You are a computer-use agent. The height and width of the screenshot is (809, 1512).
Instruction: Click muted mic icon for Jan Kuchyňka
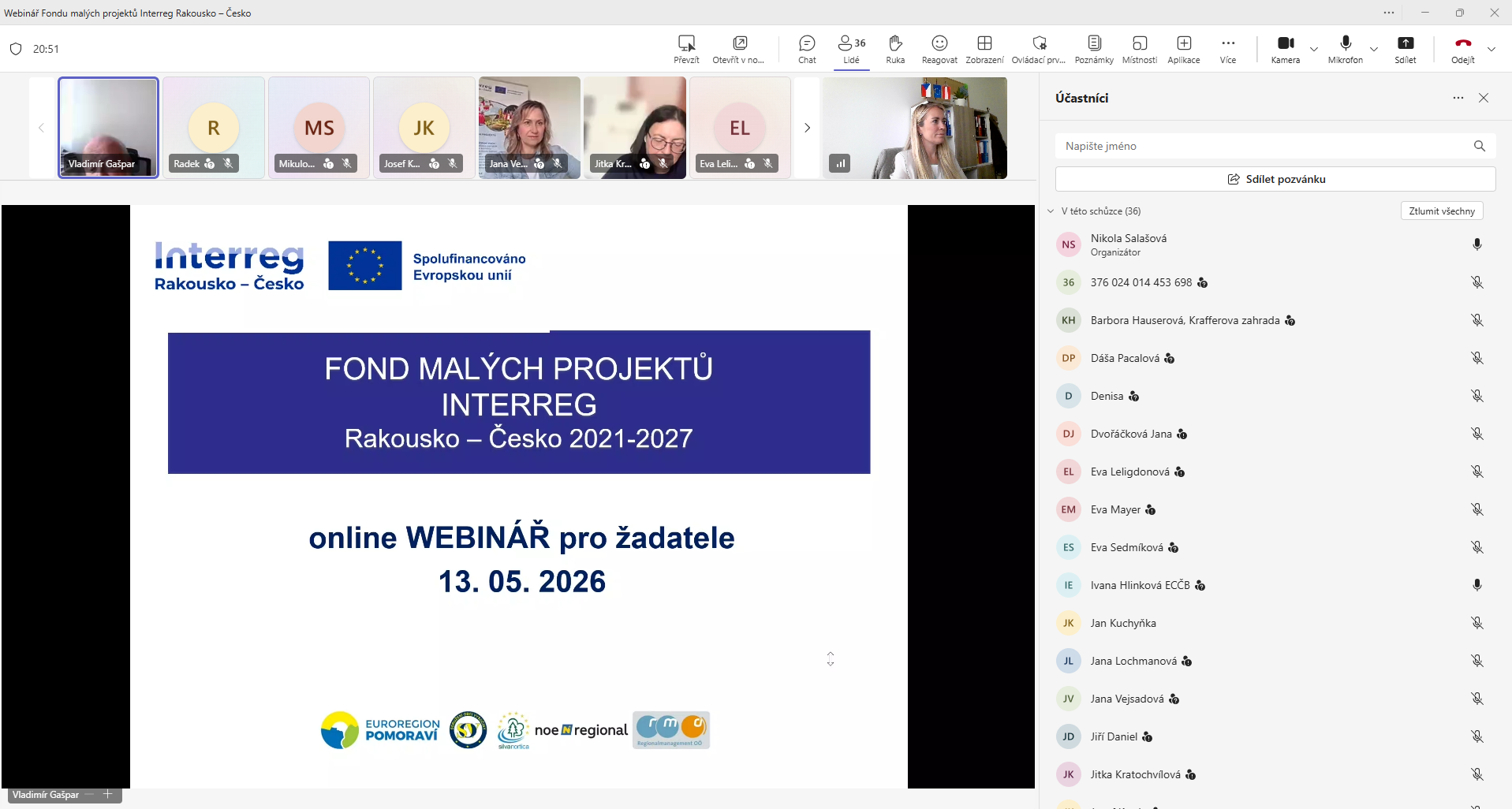point(1477,623)
